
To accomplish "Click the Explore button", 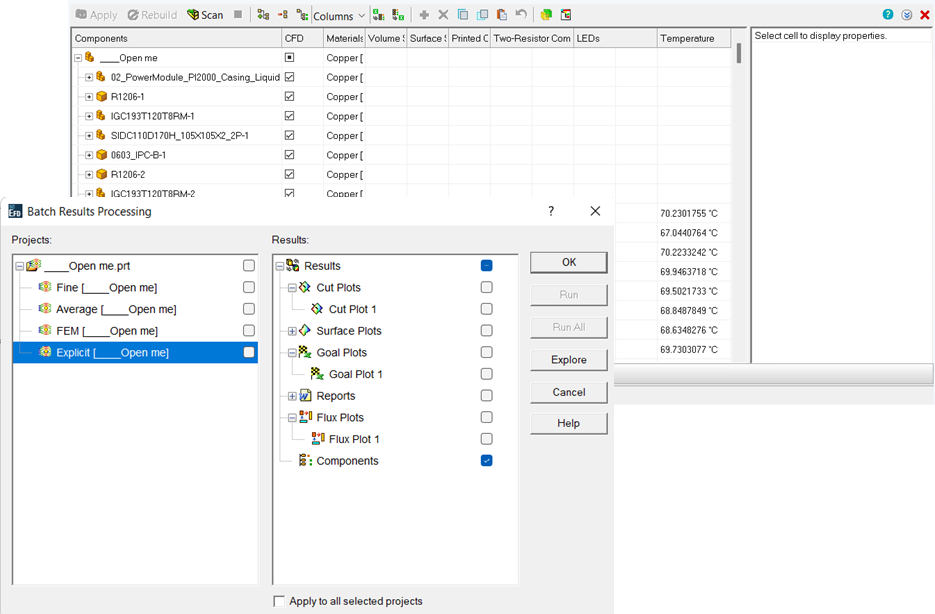I will coord(569,359).
